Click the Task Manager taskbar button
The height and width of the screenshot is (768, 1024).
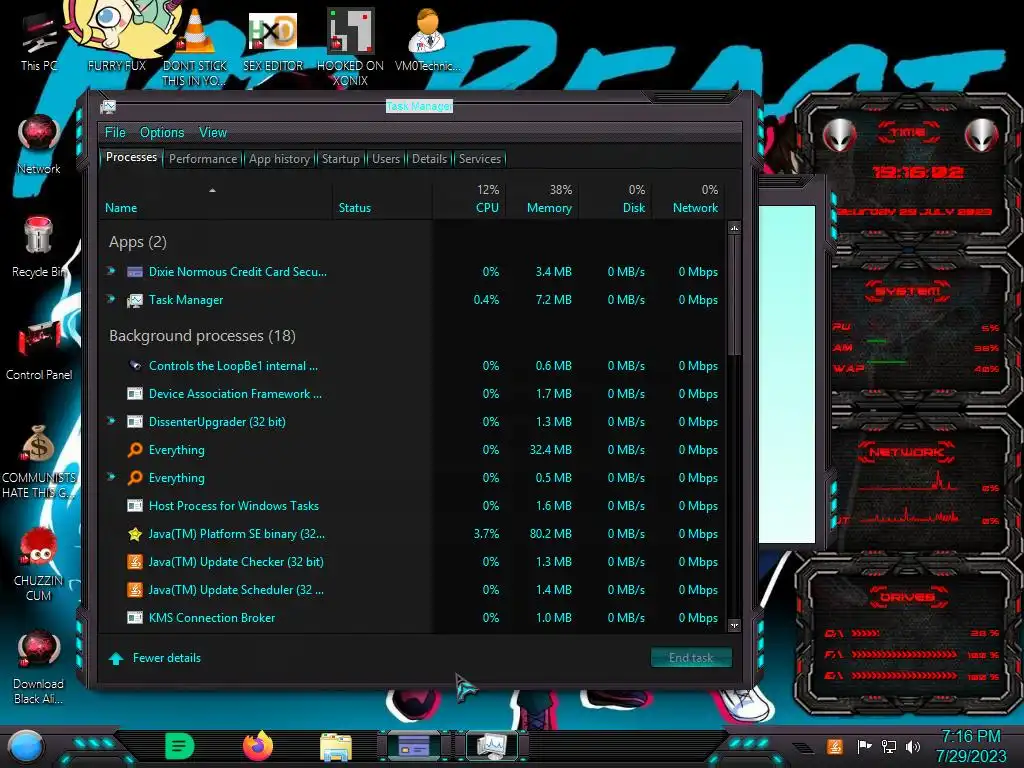tap(492, 746)
